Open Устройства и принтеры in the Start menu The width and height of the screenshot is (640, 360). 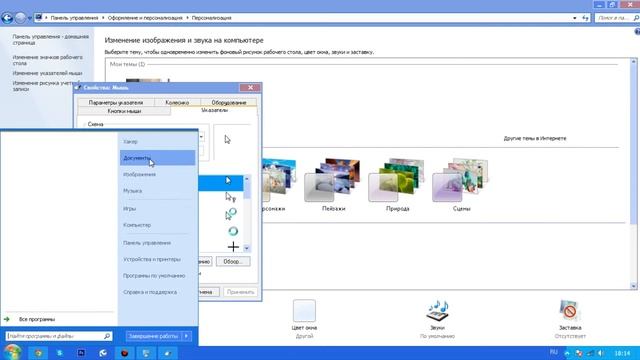point(151,259)
